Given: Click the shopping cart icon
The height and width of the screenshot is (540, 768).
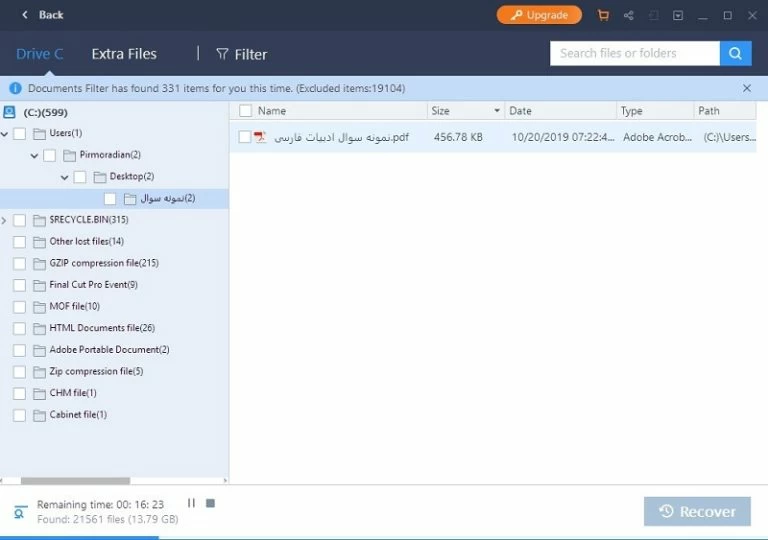Looking at the screenshot, I should pyautogui.click(x=603, y=15).
